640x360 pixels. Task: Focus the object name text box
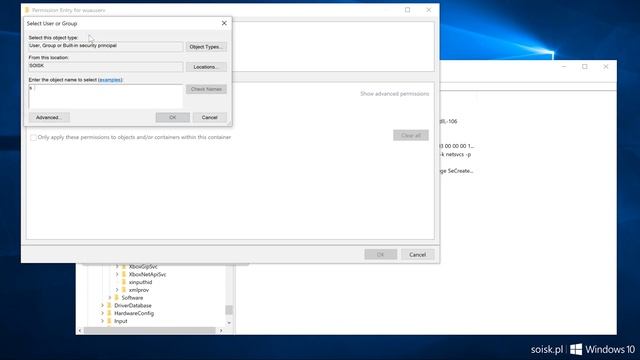tap(106, 96)
